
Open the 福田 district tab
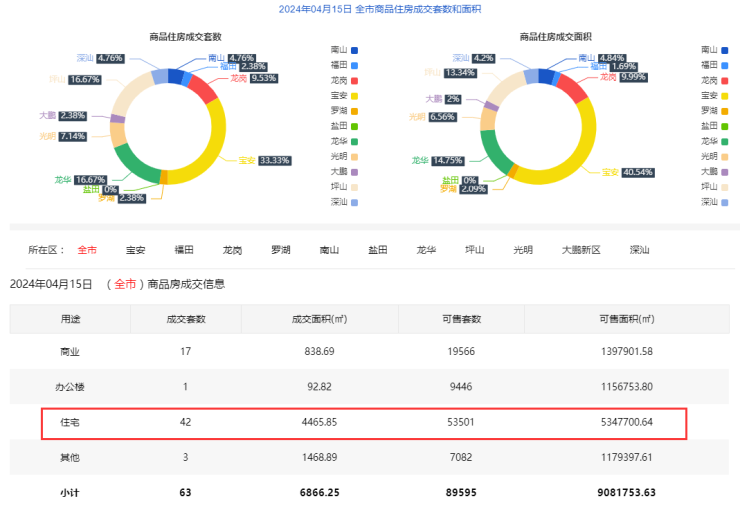click(x=184, y=249)
